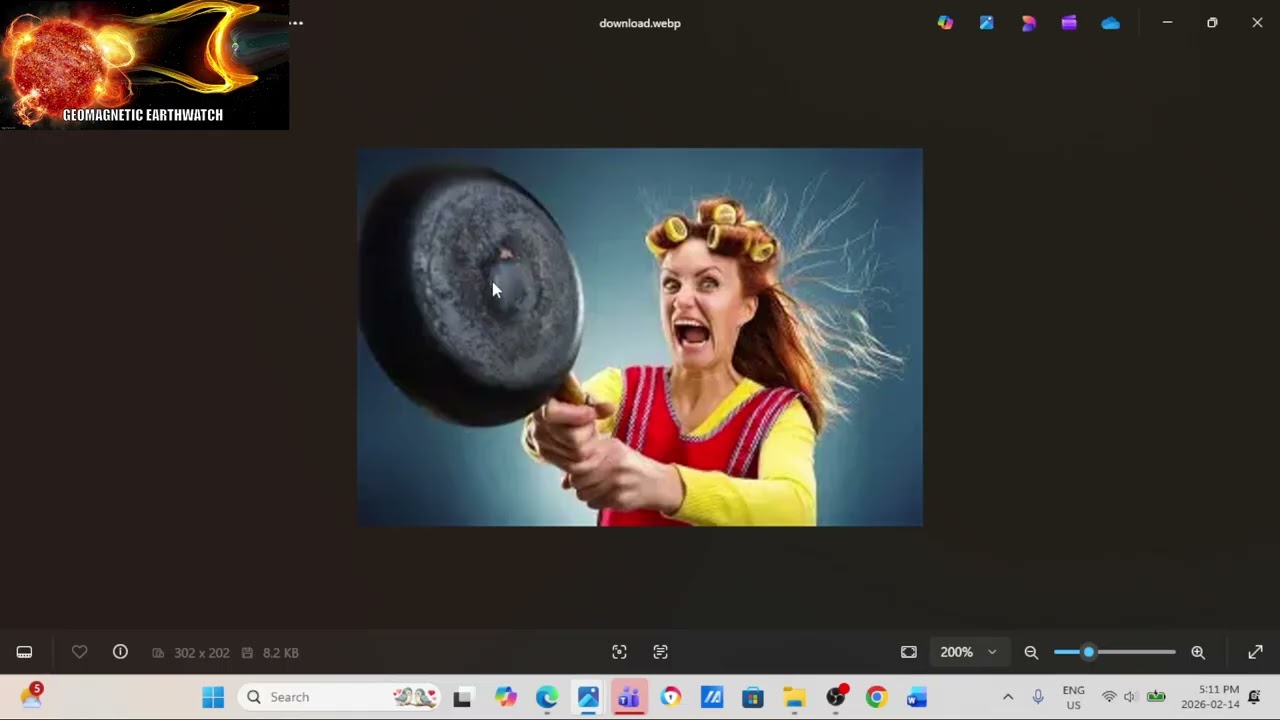Screen dimensions: 1280x720
Task: Restore down the Photos window
Action: click(1212, 22)
